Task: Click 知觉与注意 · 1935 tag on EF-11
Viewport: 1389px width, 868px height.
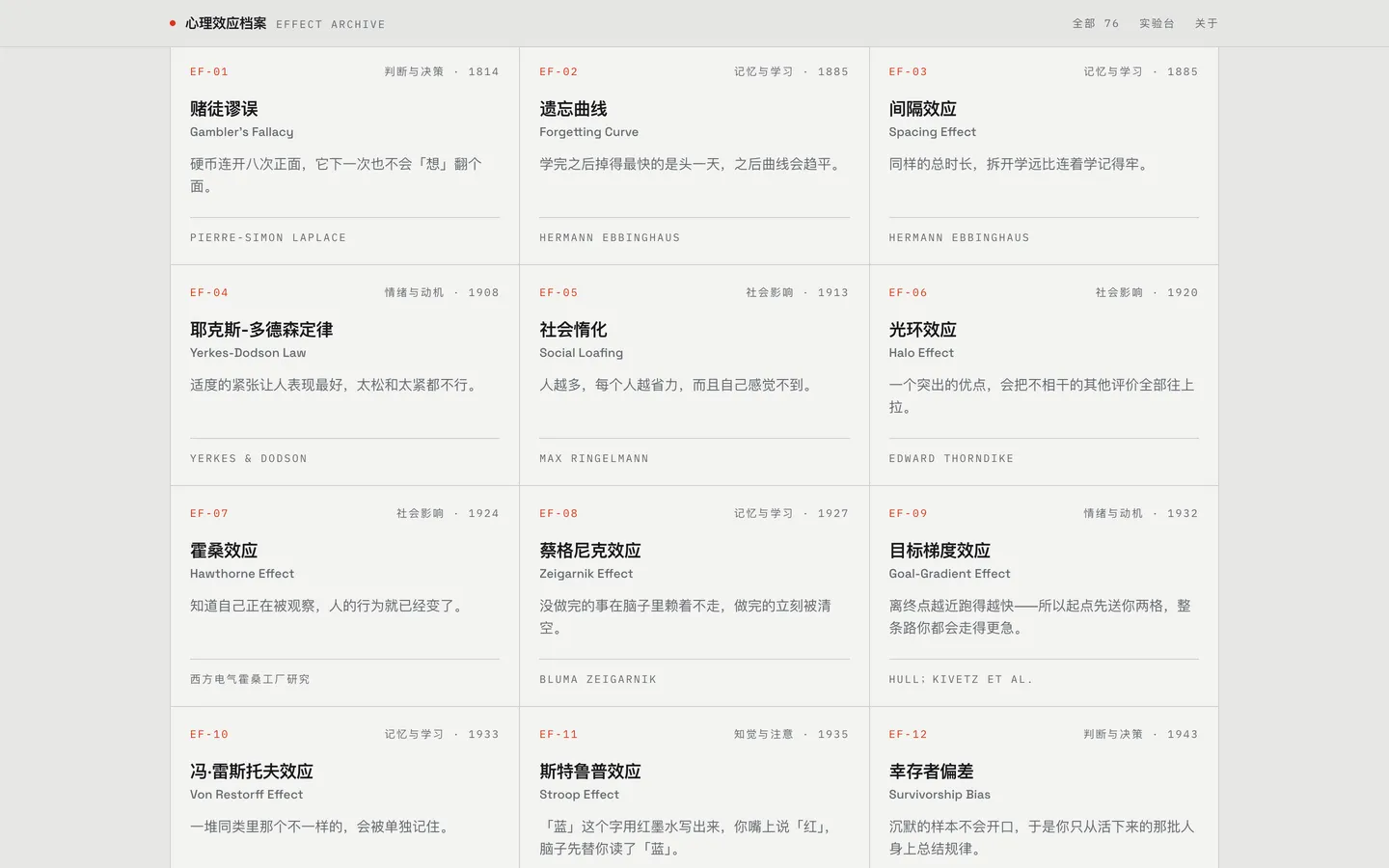Action: pyautogui.click(x=791, y=734)
